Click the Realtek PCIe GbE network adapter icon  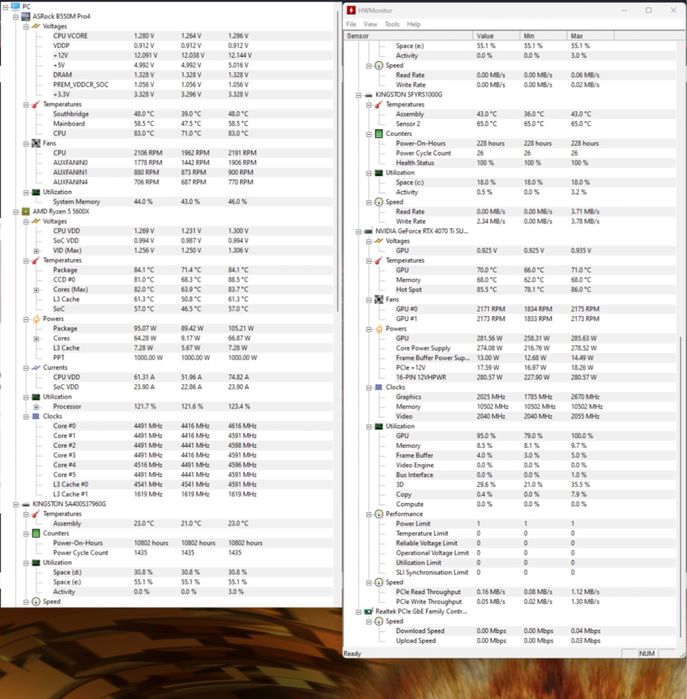[x=368, y=612]
